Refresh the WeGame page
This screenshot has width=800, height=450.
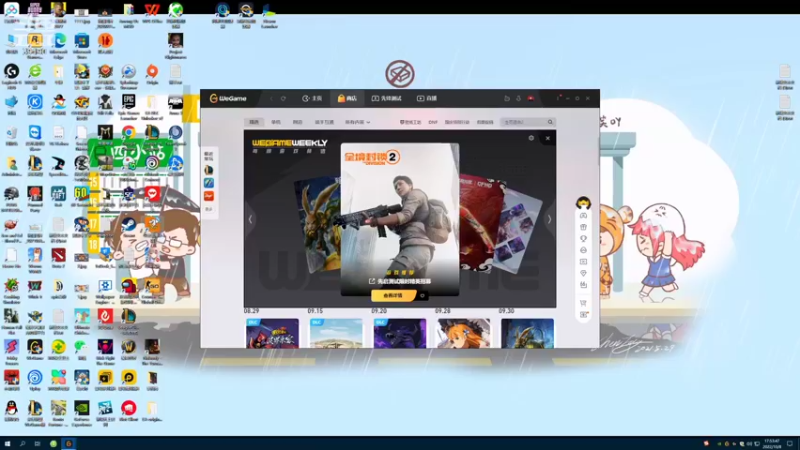click(x=283, y=98)
